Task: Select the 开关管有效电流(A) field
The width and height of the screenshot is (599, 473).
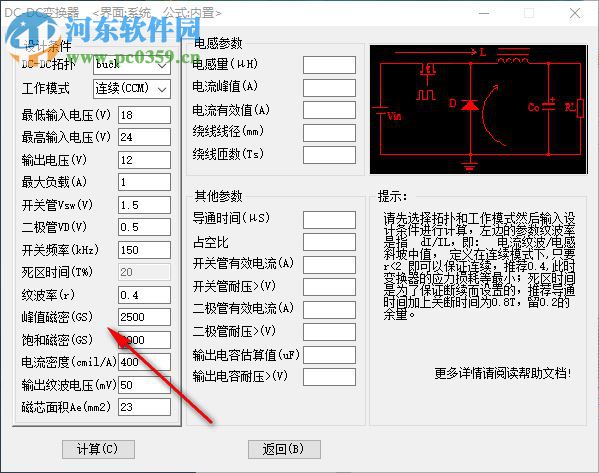Action: (x=329, y=265)
